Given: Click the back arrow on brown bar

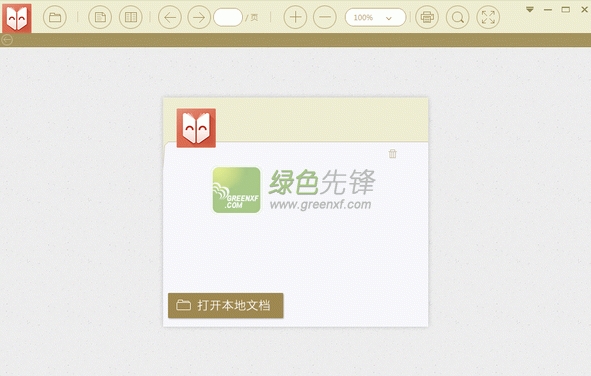Looking at the screenshot, I should (x=7, y=40).
